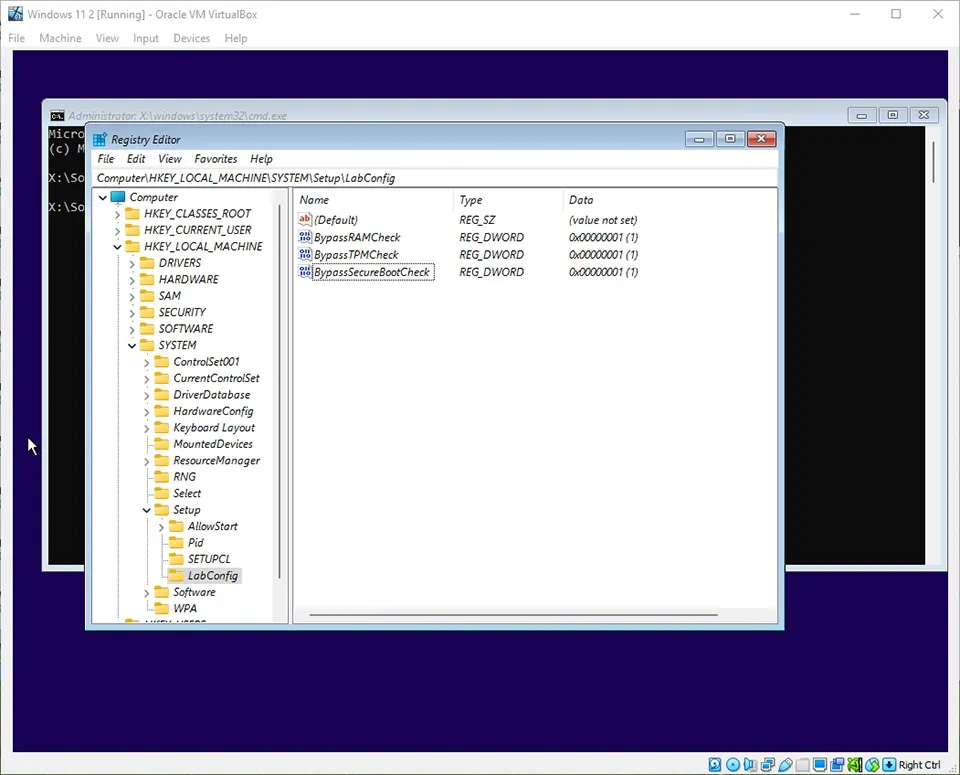Viewport: 960px width, 775px height.
Task: Select the BypassTPMCheck value name
Action: point(356,255)
